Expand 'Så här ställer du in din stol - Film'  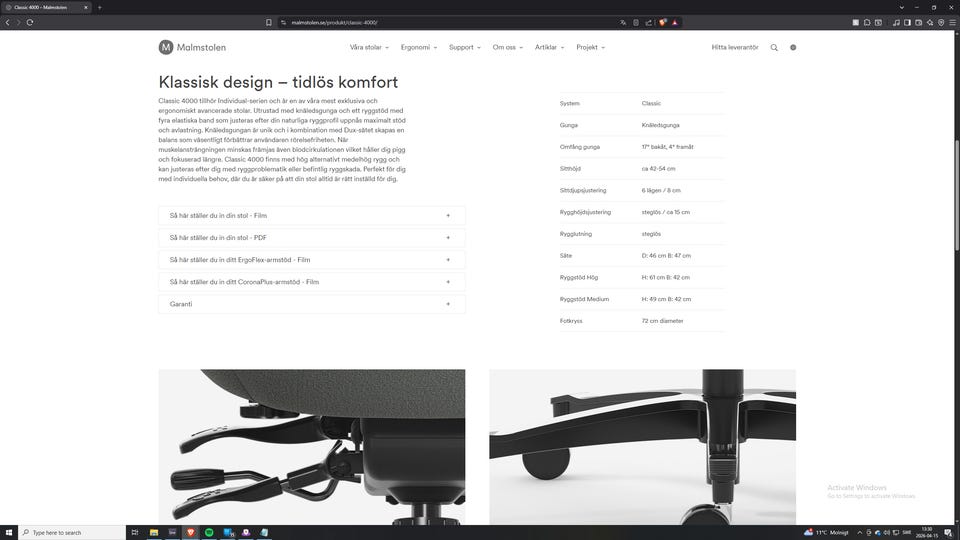tap(312, 216)
